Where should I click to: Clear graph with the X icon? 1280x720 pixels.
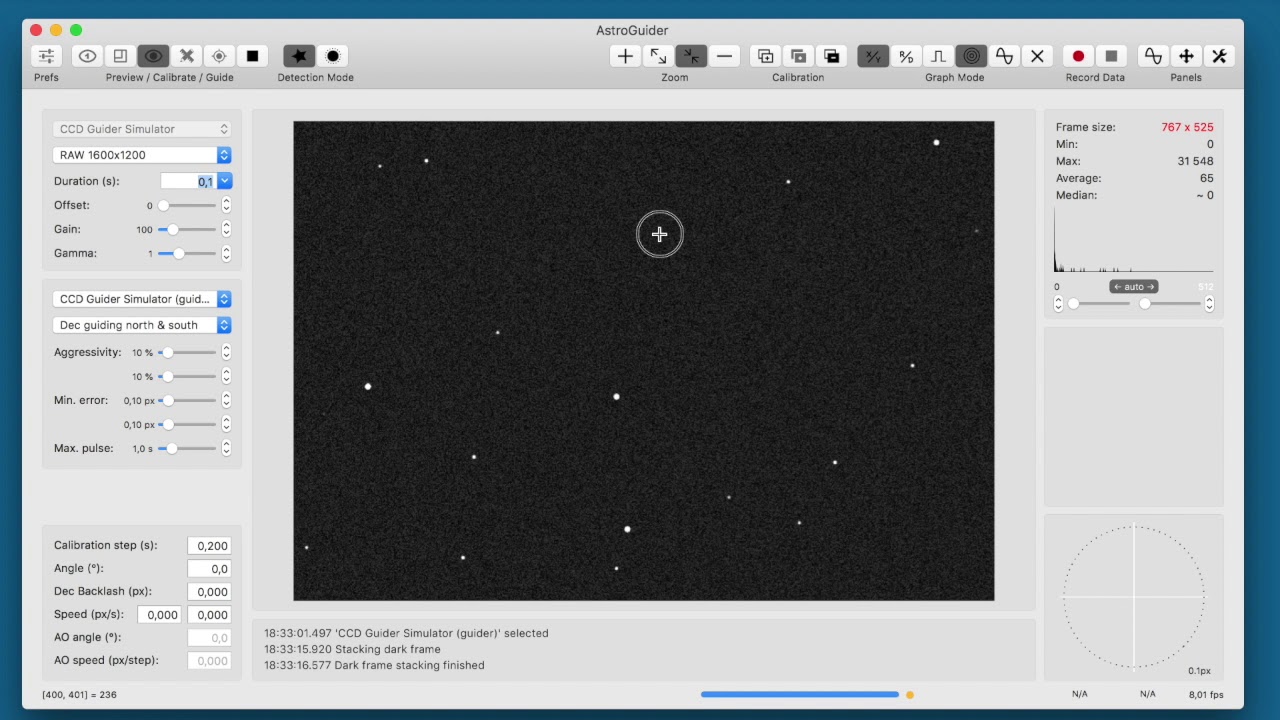[x=1037, y=56]
